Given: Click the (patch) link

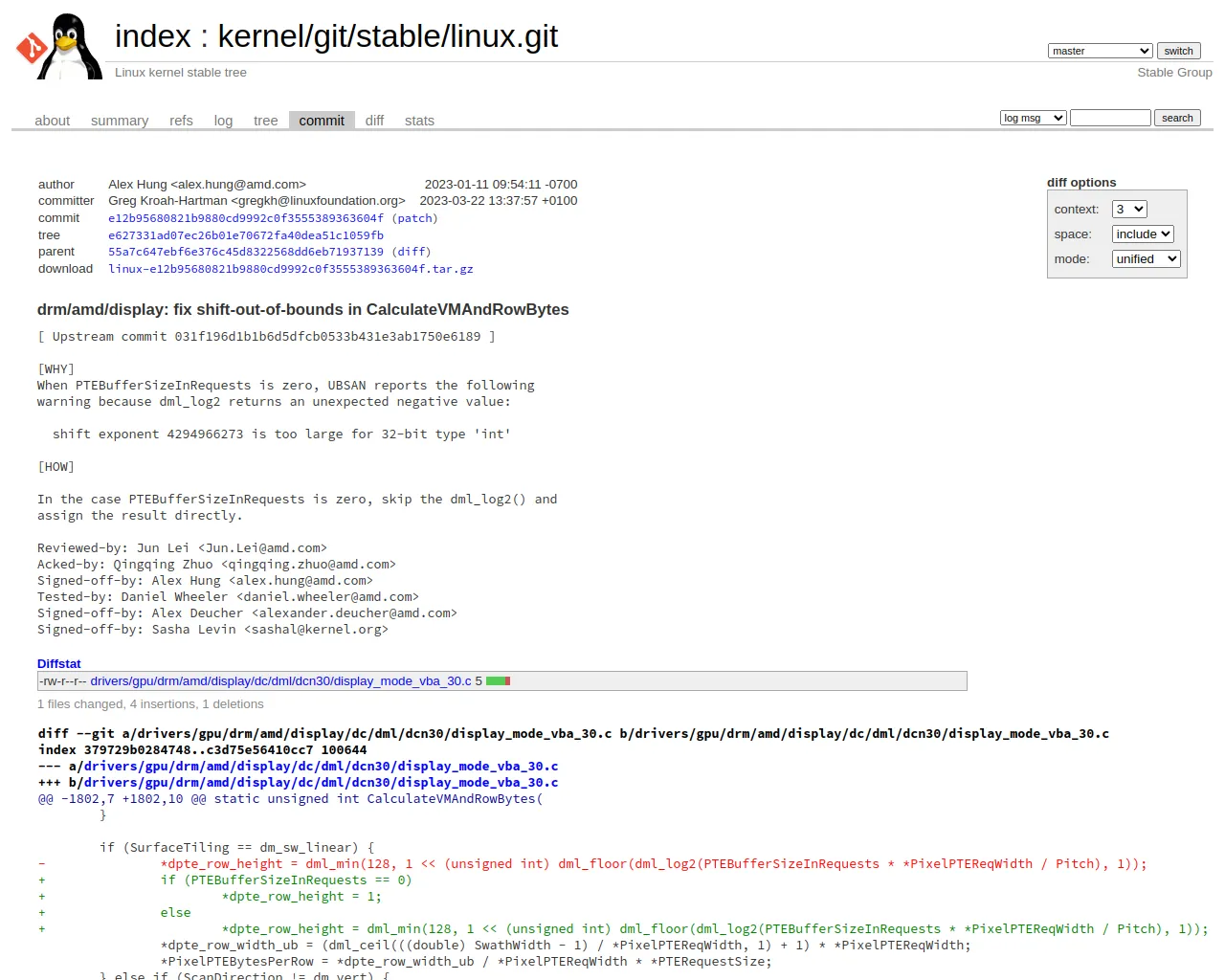Looking at the screenshot, I should click(414, 218).
